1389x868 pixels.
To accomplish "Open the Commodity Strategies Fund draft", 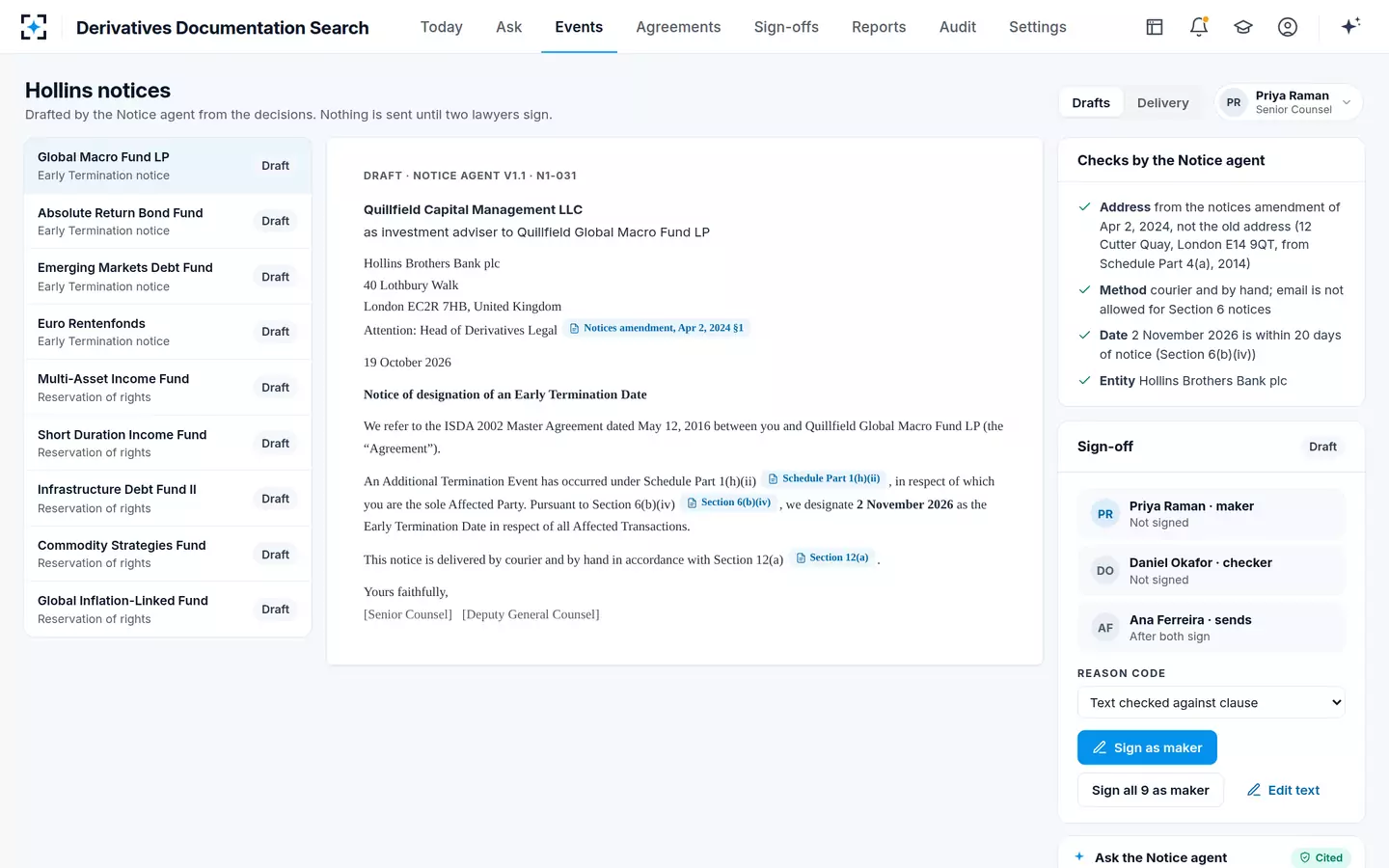I will tap(168, 555).
